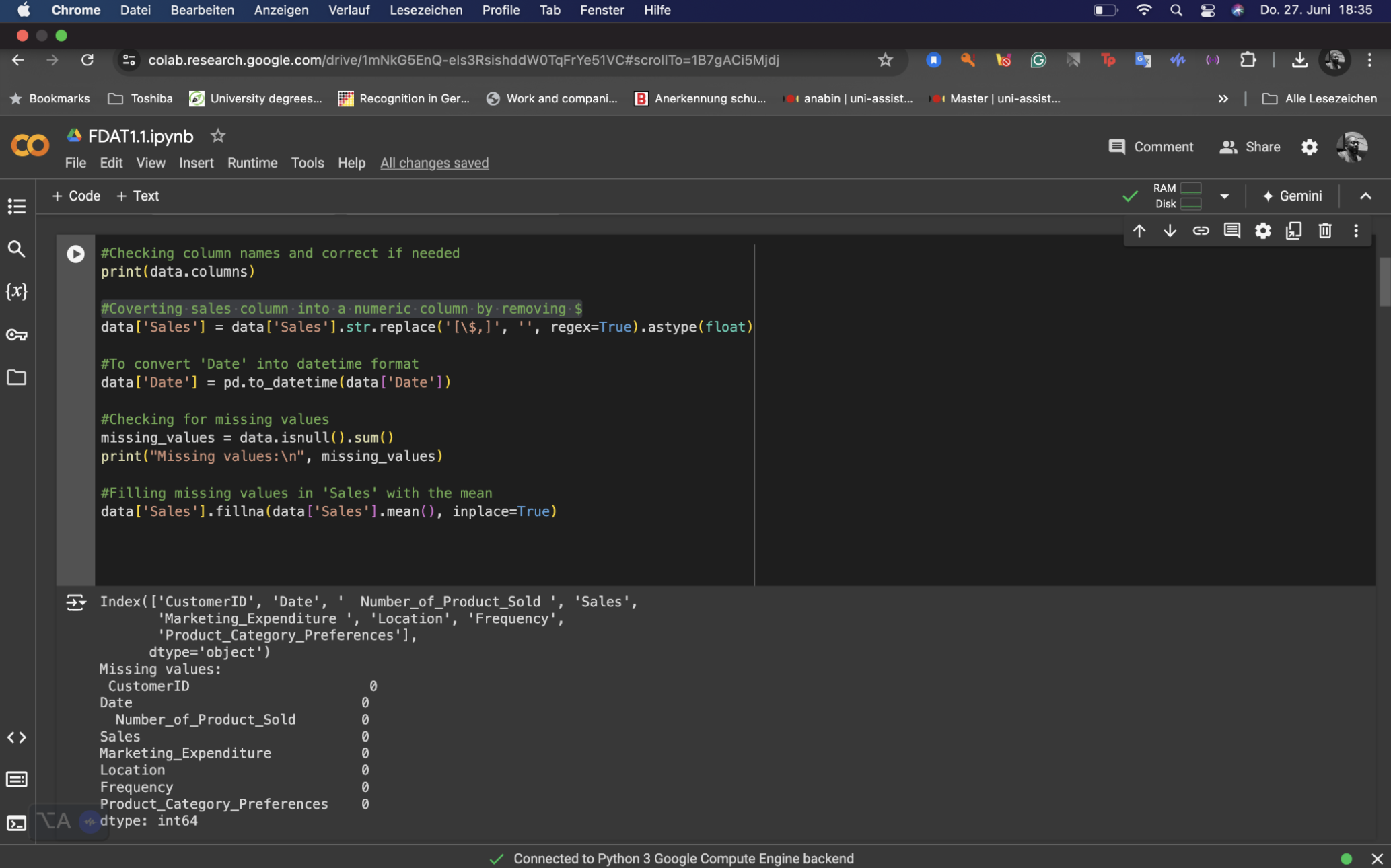The image size is (1393, 868).
Task: Open the find and replace search icon
Action: tap(16, 249)
